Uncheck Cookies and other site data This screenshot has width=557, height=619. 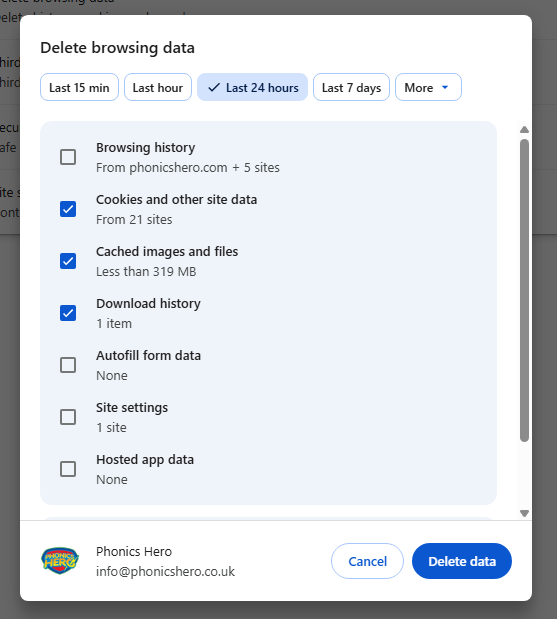click(x=68, y=209)
